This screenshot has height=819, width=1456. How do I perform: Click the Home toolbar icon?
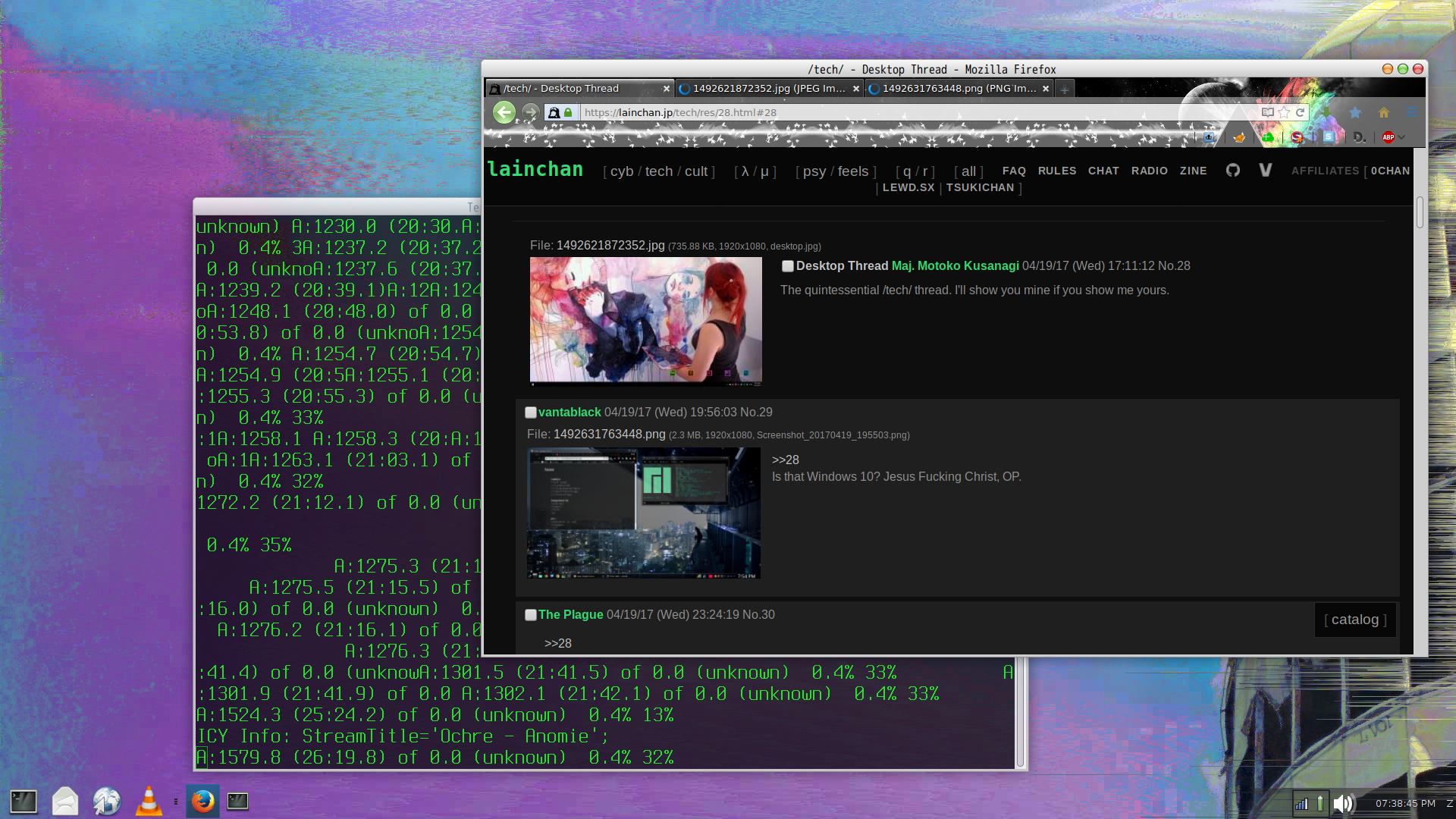click(1384, 112)
